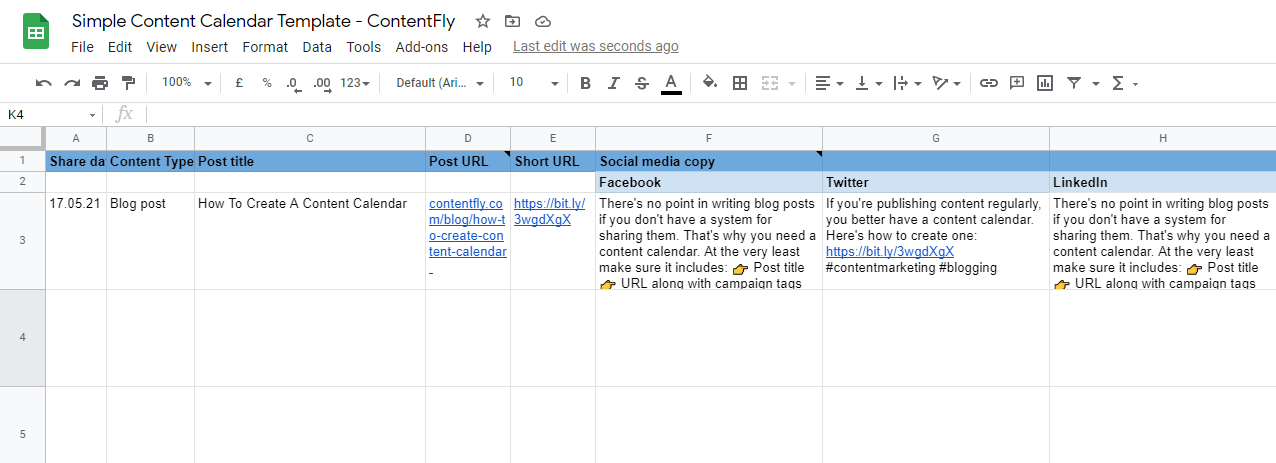Open the fill color picker
Viewport: 1276px width, 463px height.
coord(710,83)
